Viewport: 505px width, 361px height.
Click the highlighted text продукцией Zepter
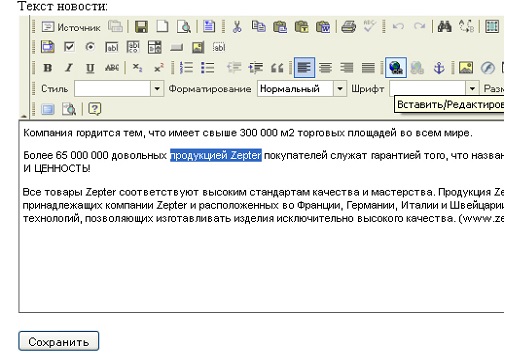[216, 155]
